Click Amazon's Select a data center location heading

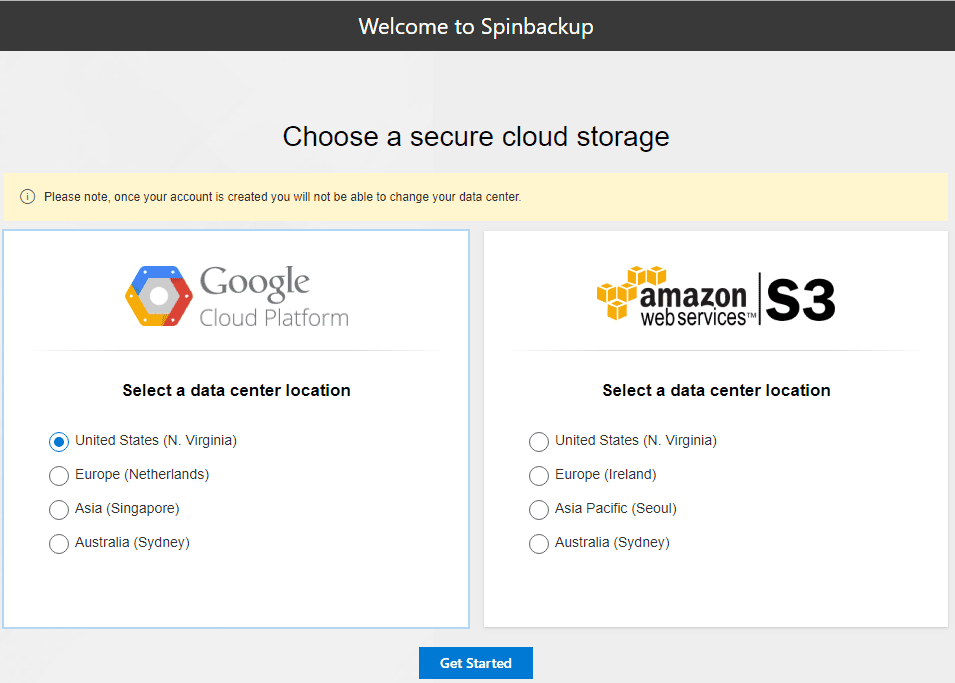pos(716,390)
